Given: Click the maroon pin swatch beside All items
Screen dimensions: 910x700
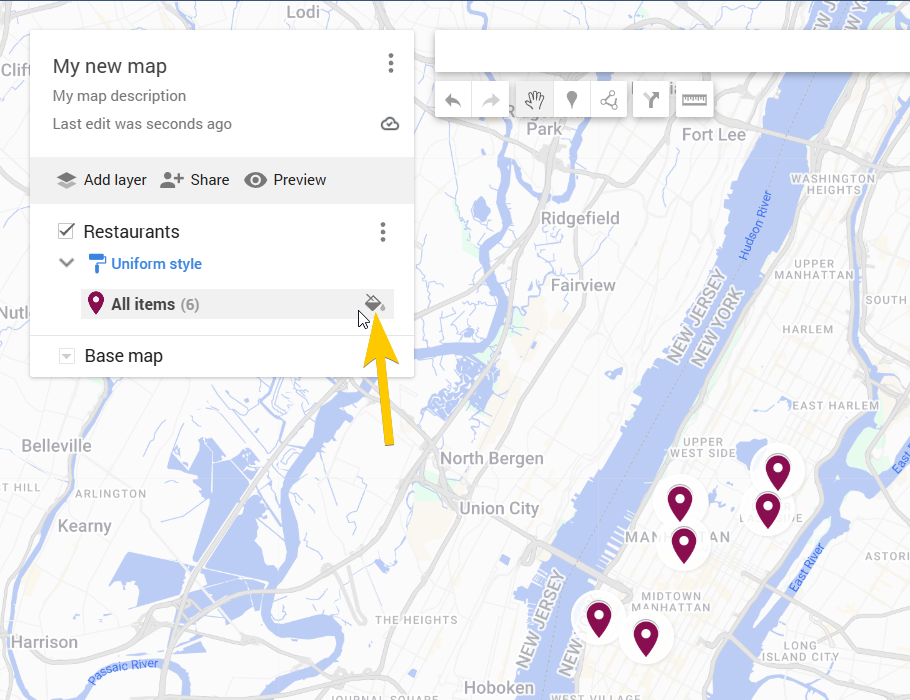Looking at the screenshot, I should point(96,303).
